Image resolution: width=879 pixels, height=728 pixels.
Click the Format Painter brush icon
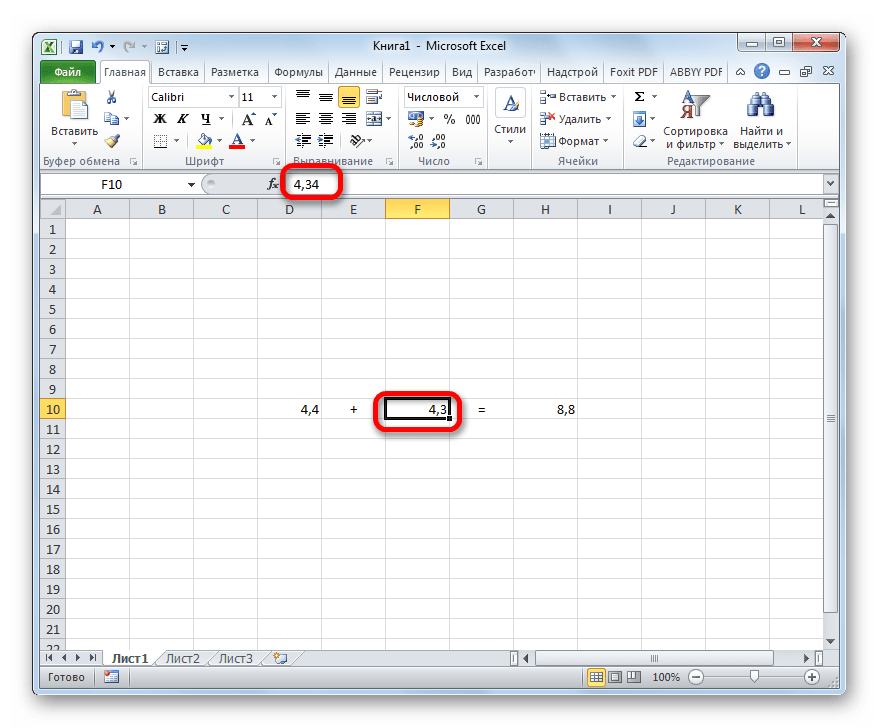click(x=112, y=141)
